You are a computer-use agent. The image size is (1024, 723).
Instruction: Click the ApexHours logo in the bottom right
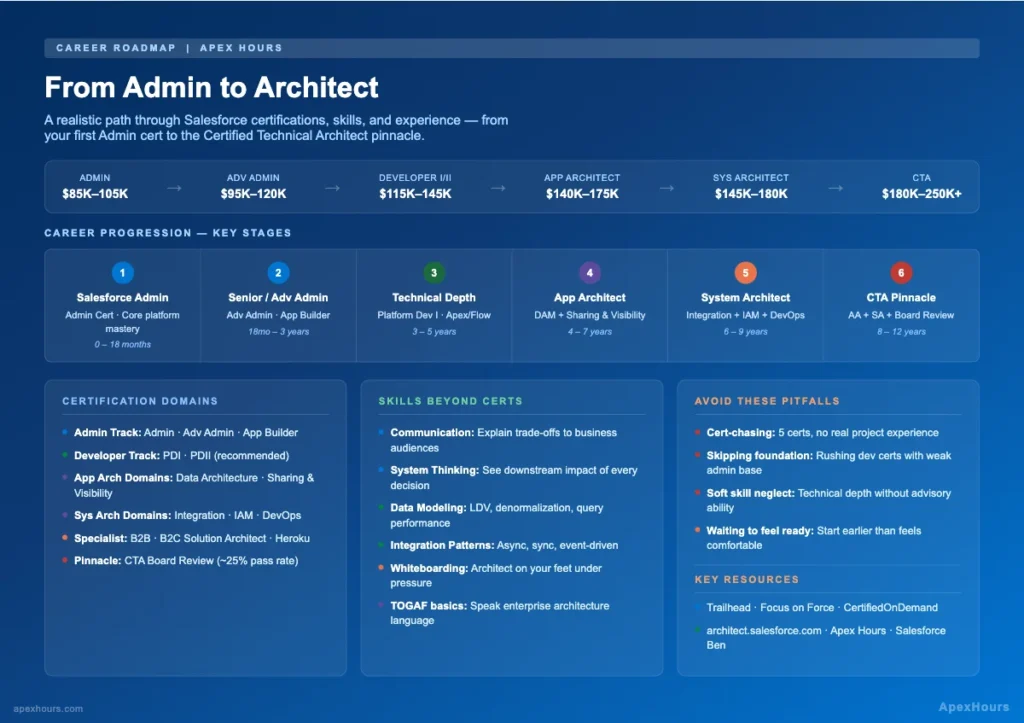pos(966,707)
